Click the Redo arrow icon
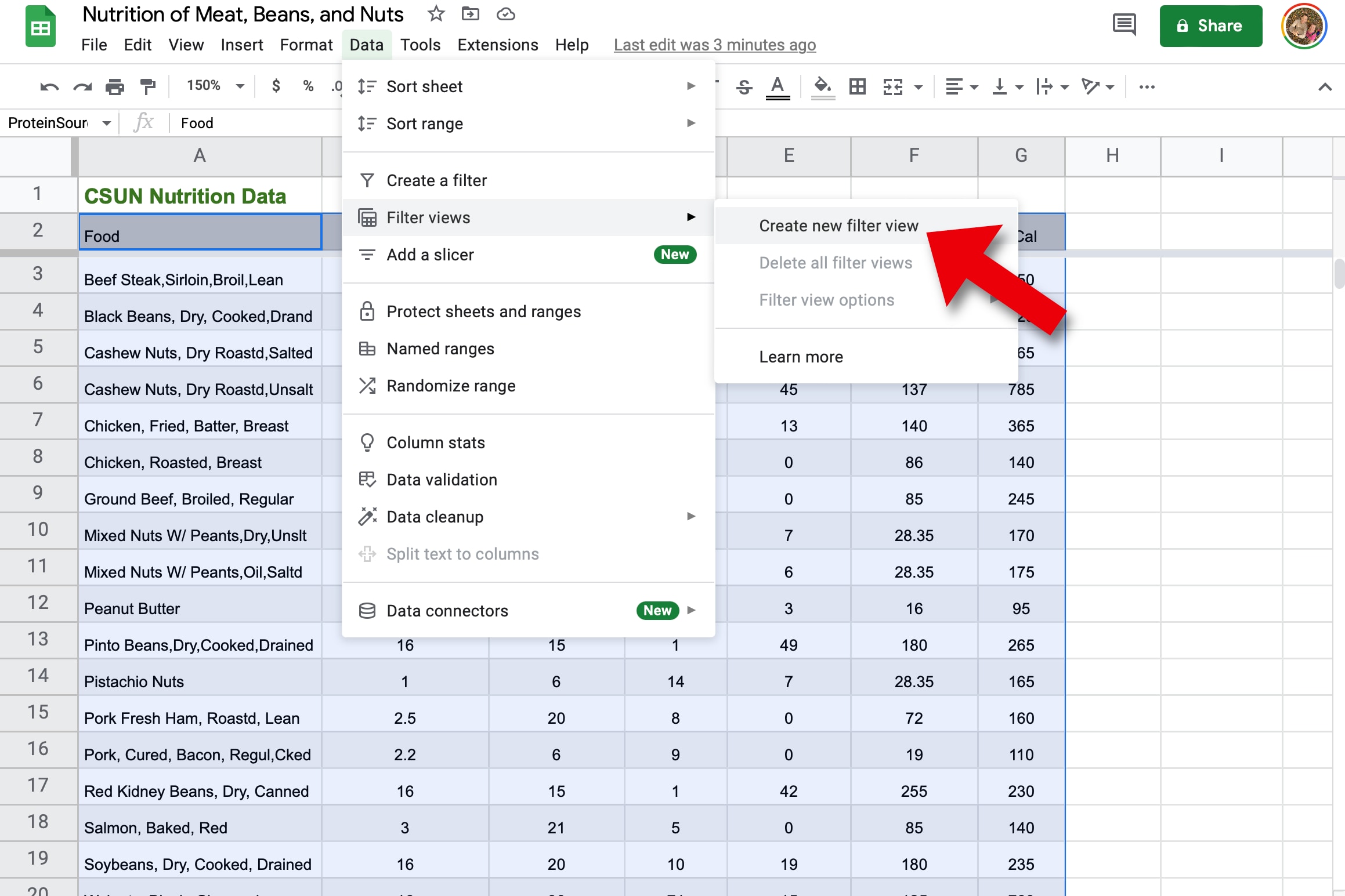 coord(82,87)
